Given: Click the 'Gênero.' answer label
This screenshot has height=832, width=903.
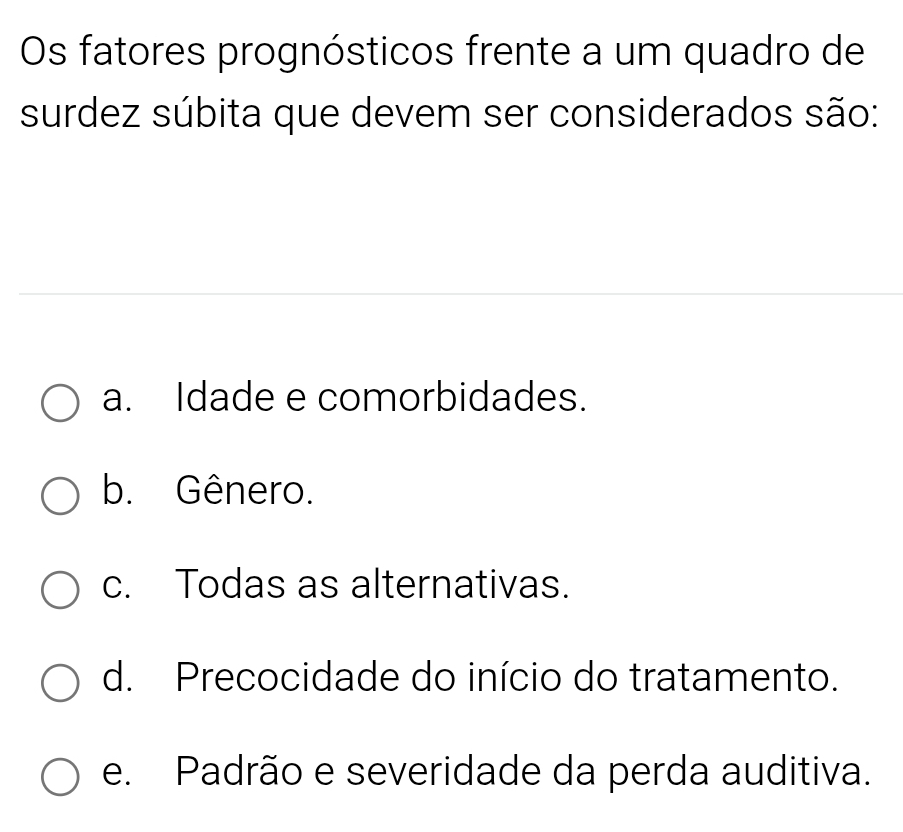Looking at the screenshot, I should click(245, 490).
